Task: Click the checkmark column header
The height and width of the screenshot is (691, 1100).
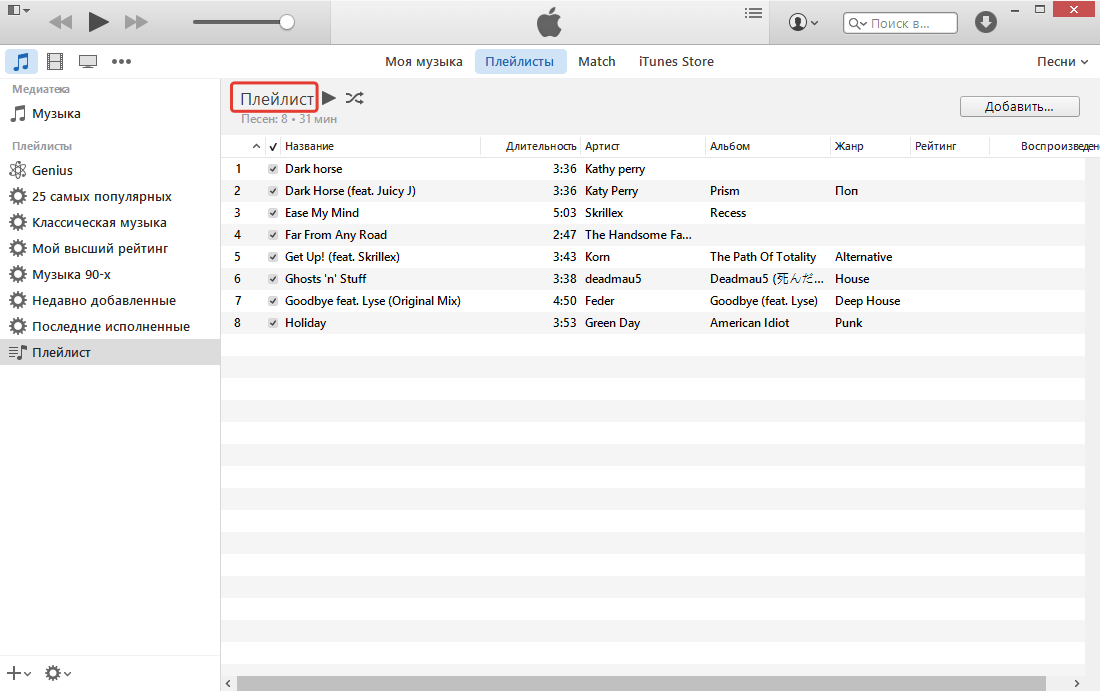Action: click(x=274, y=146)
